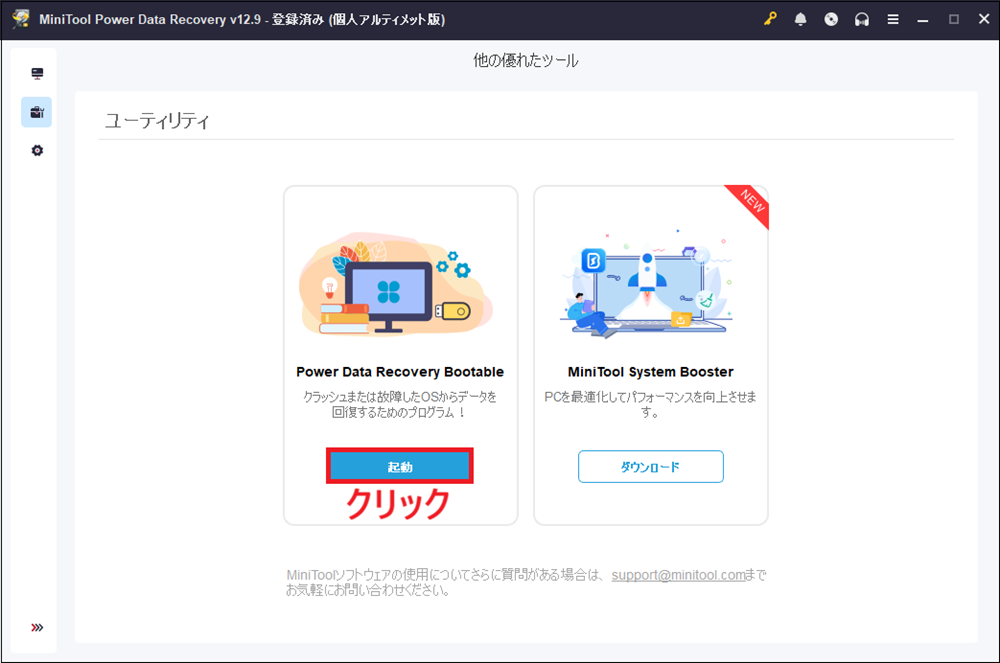Switch to data recovery sidebar tab
The height and width of the screenshot is (663, 1000).
[x=37, y=74]
